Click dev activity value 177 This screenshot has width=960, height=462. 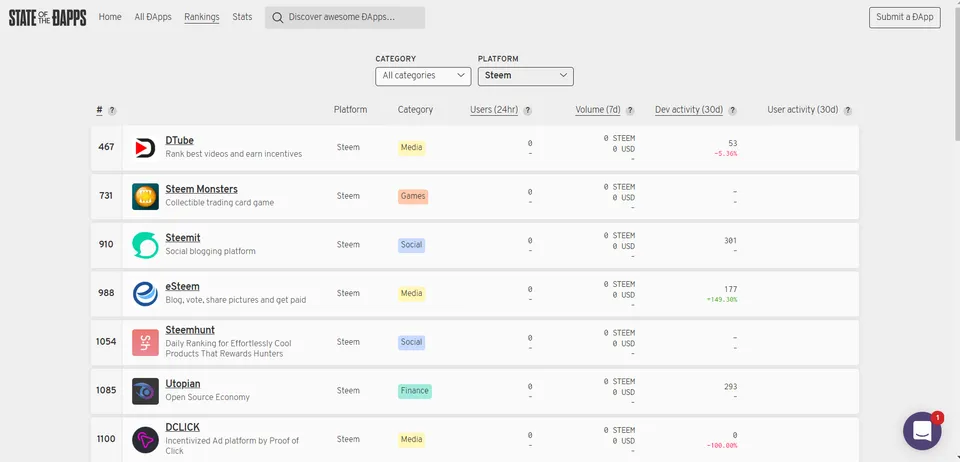[730, 289]
